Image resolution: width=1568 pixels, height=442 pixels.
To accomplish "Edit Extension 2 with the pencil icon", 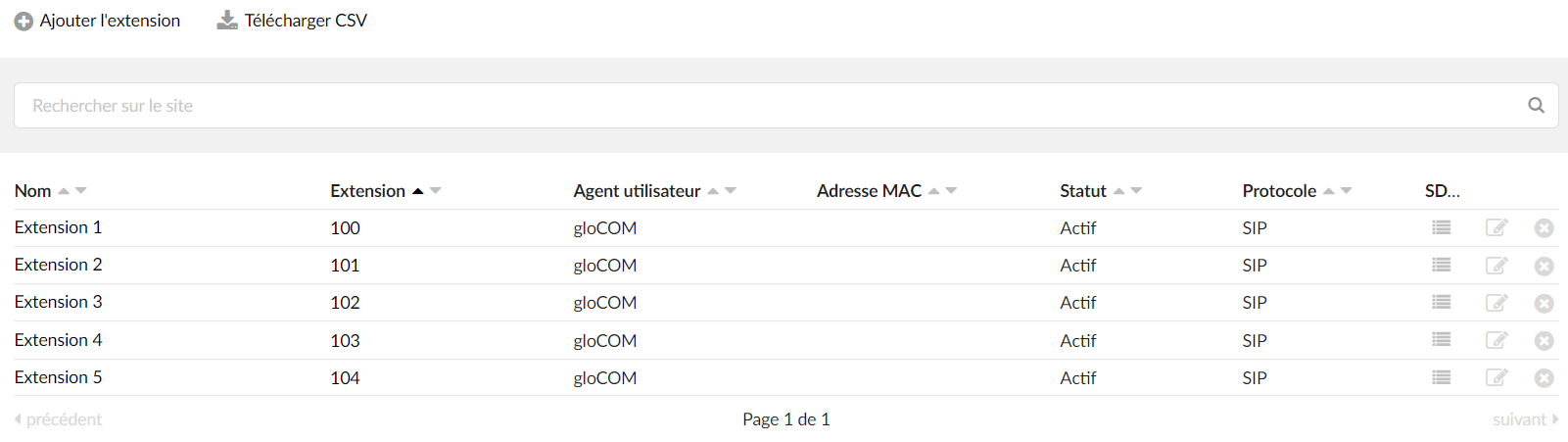I will (1497, 266).
